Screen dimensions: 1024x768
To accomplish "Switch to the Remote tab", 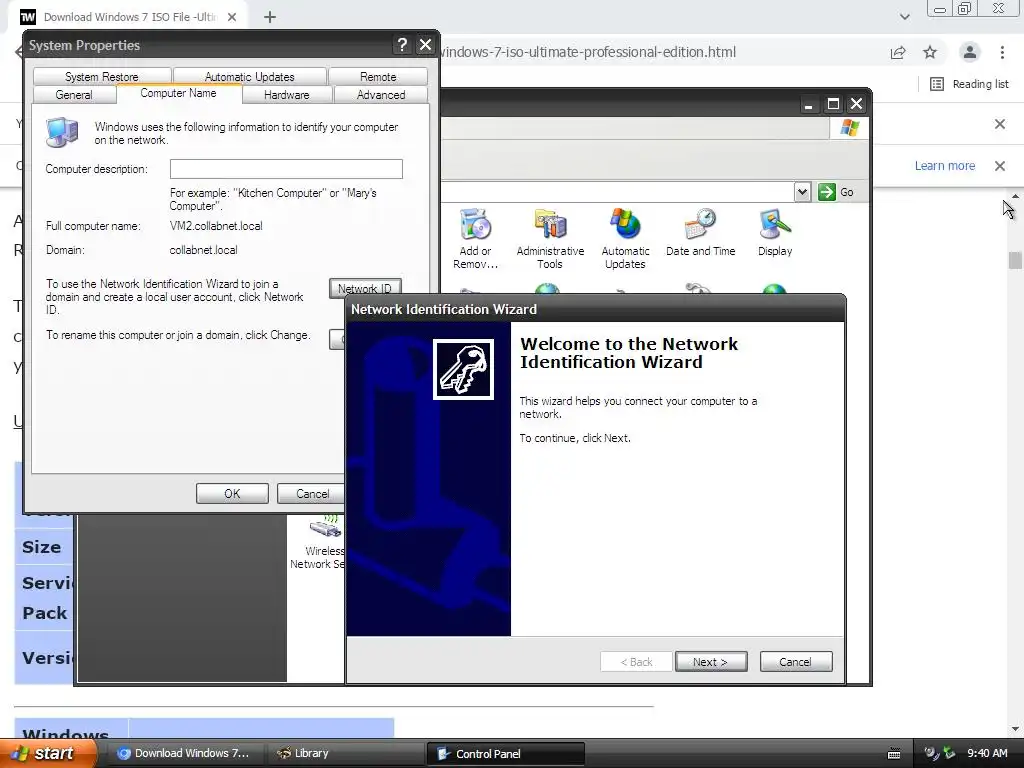I will point(378,76).
